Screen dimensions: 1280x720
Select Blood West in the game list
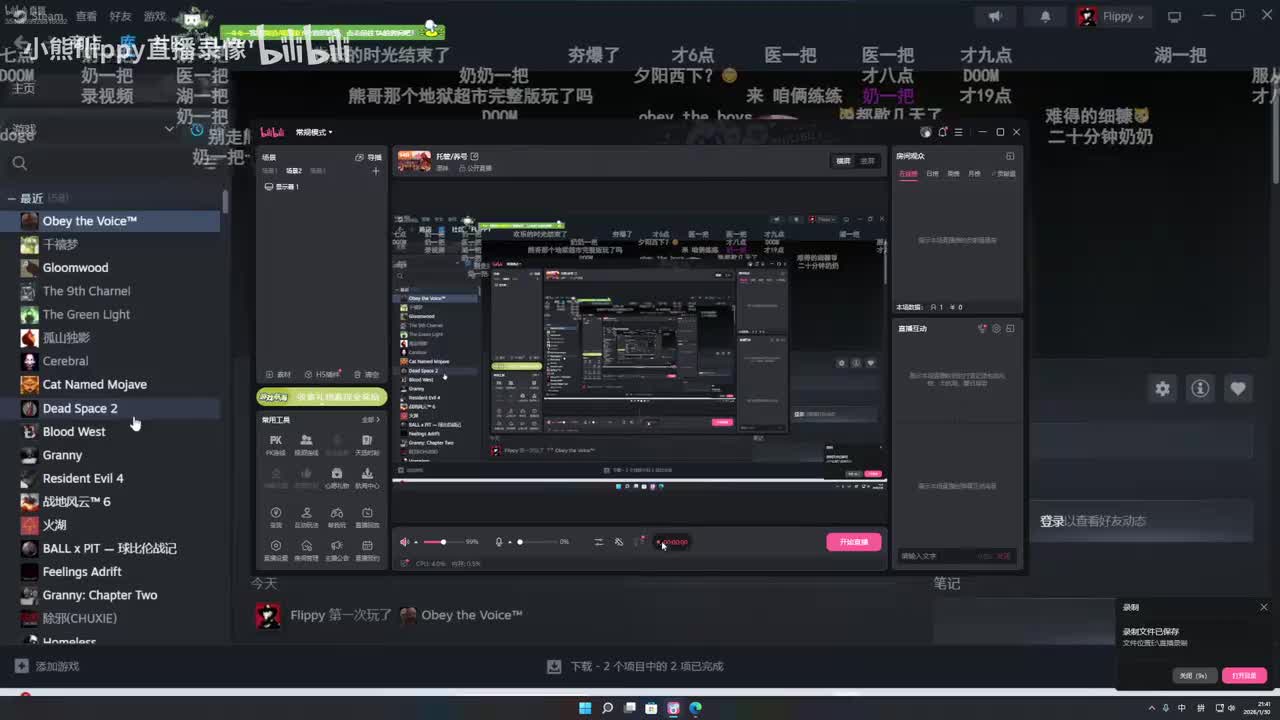coord(110,431)
